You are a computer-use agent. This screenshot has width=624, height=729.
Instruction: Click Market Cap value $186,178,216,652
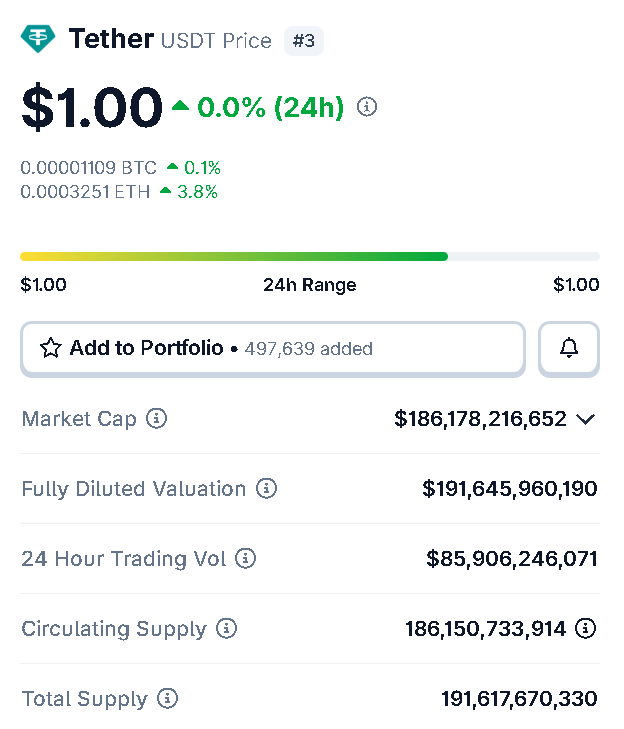(480, 418)
